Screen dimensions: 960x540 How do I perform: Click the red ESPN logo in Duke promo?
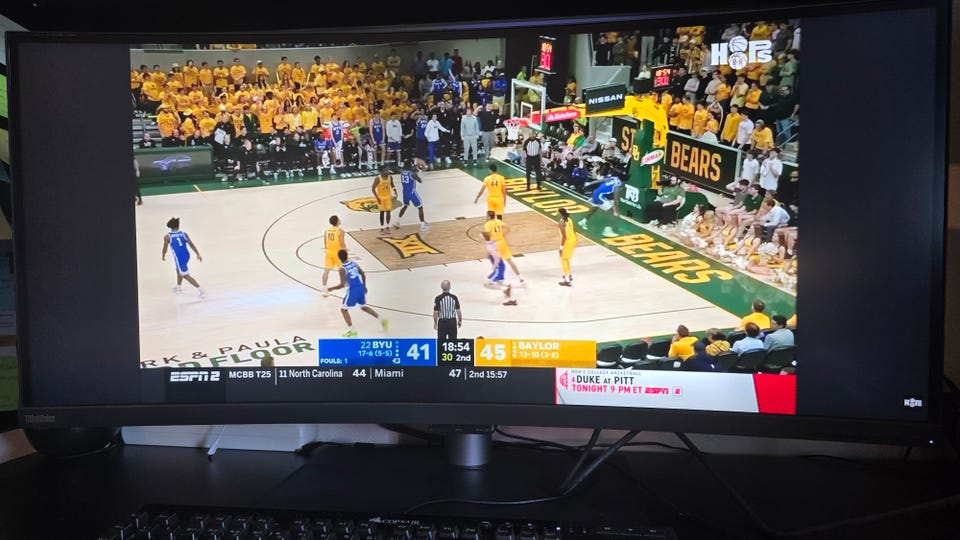pos(656,390)
